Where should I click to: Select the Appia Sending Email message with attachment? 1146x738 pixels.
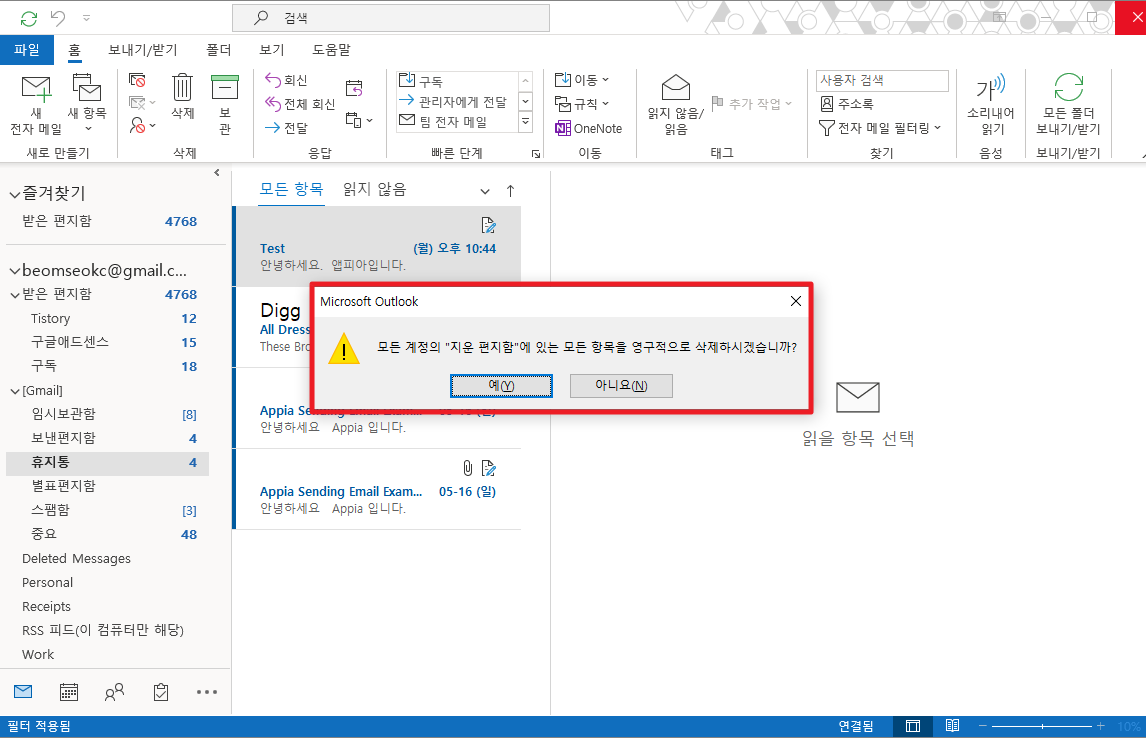coord(377,489)
